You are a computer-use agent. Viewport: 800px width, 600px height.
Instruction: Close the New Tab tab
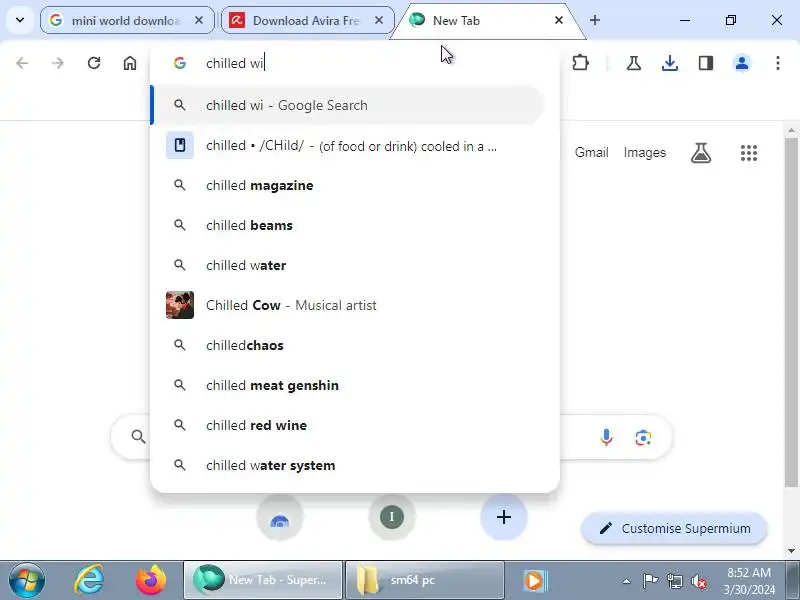(559, 20)
